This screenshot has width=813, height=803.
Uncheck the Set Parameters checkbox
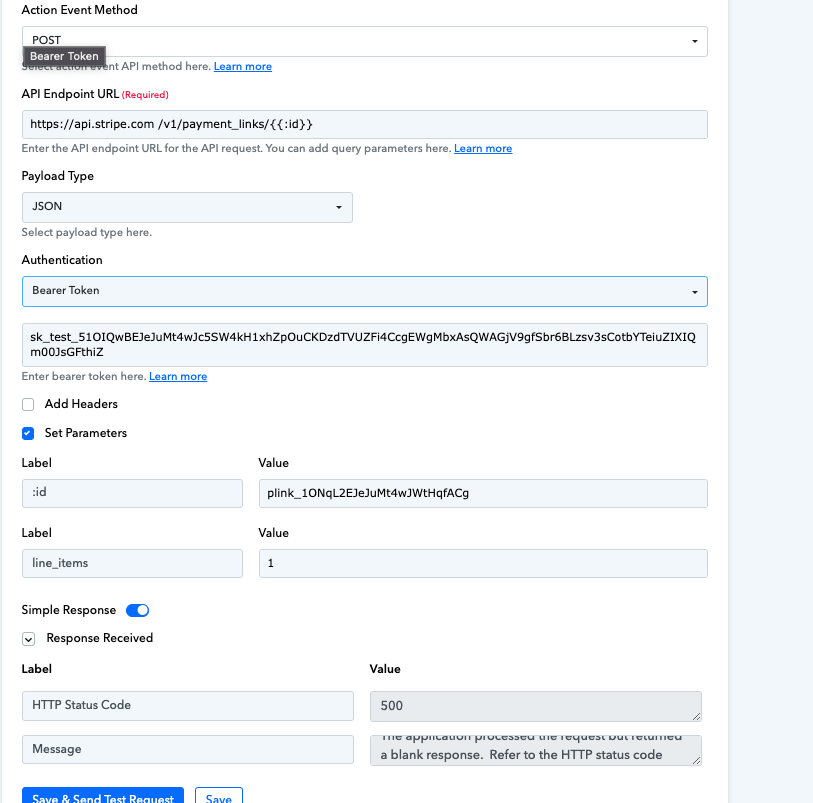(x=28, y=433)
